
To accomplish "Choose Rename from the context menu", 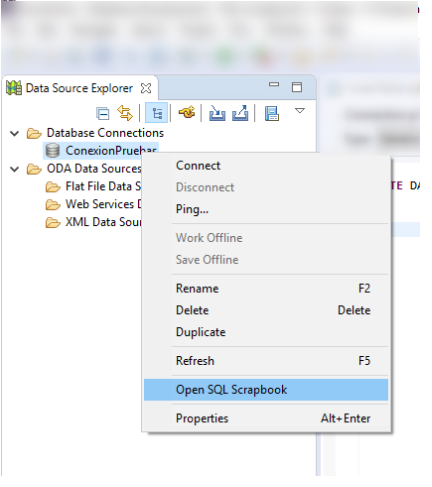I will tap(197, 288).
